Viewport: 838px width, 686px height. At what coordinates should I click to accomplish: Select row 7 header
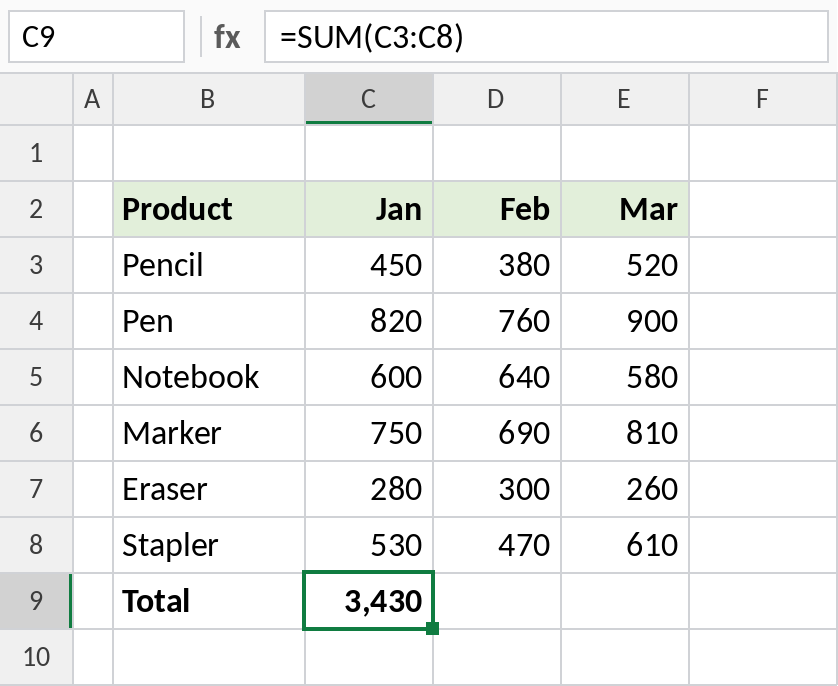click(36, 489)
